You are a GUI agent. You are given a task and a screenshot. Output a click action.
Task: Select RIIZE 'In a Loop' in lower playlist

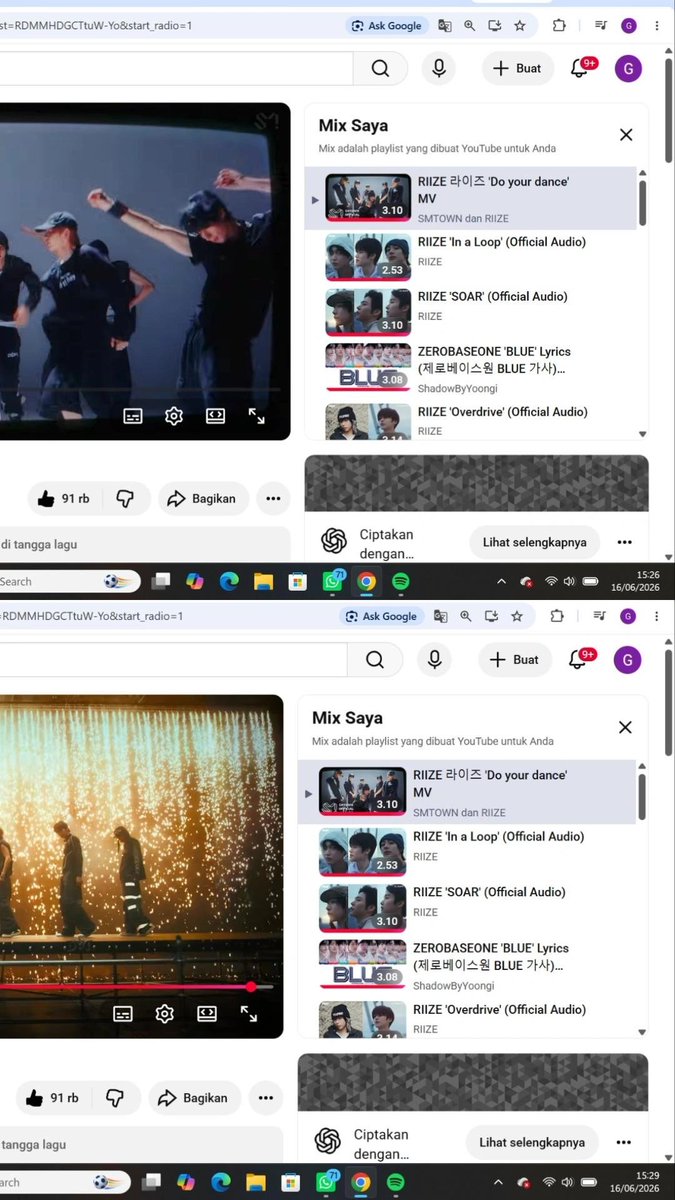coord(467,852)
